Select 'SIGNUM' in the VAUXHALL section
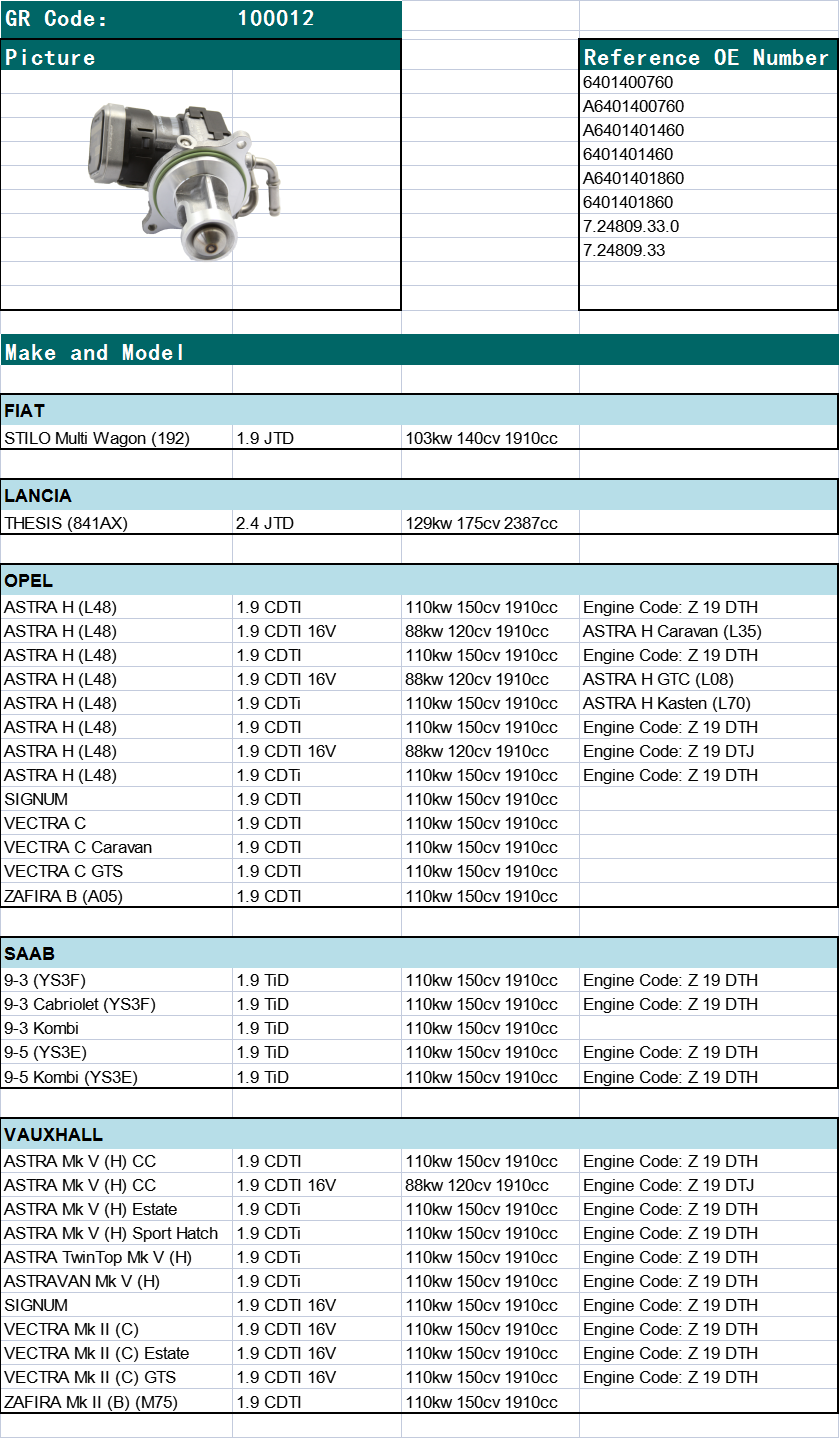The width and height of the screenshot is (839, 1438). click(x=36, y=1305)
